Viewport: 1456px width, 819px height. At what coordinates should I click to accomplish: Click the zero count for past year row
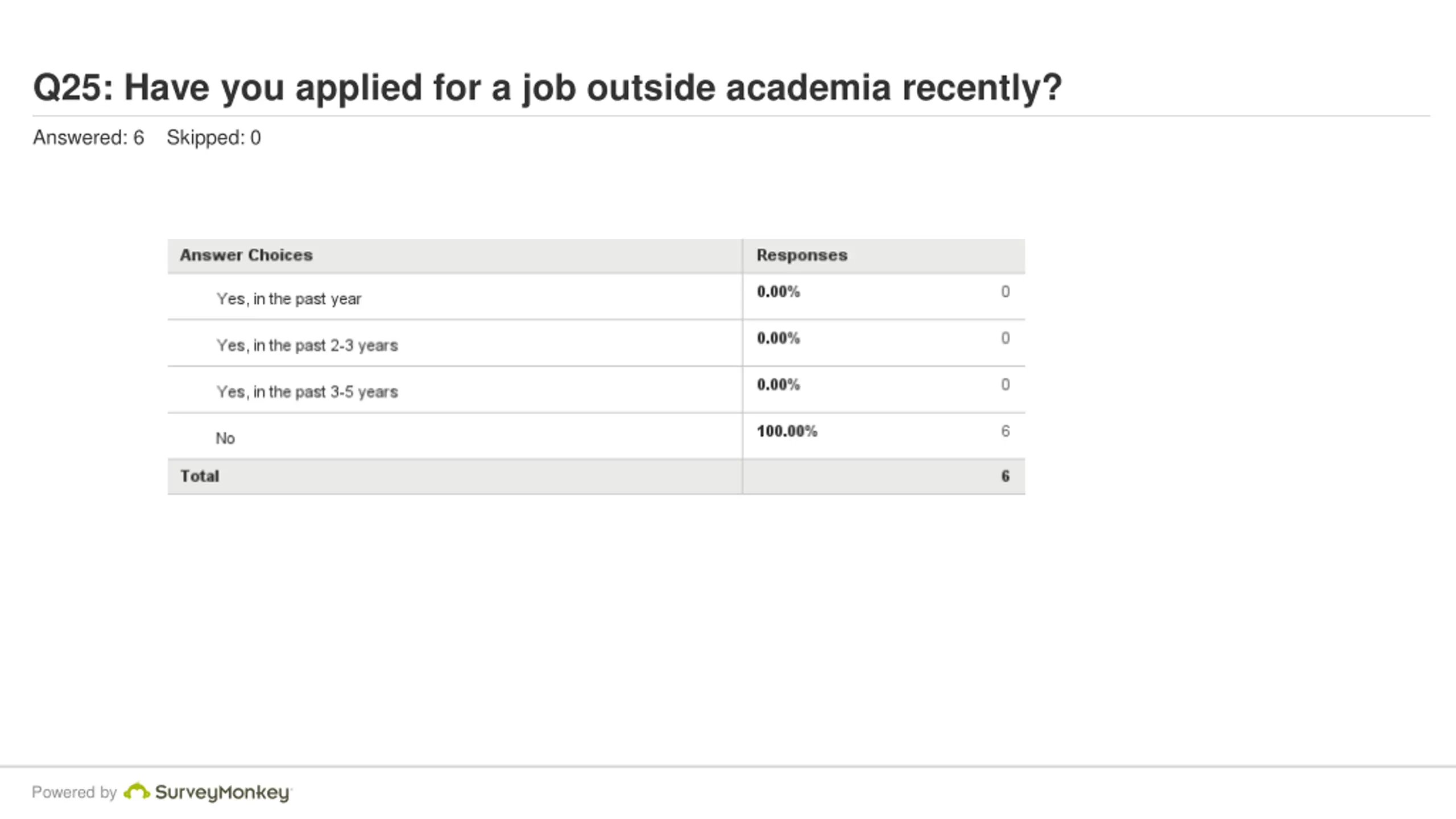(x=1006, y=292)
